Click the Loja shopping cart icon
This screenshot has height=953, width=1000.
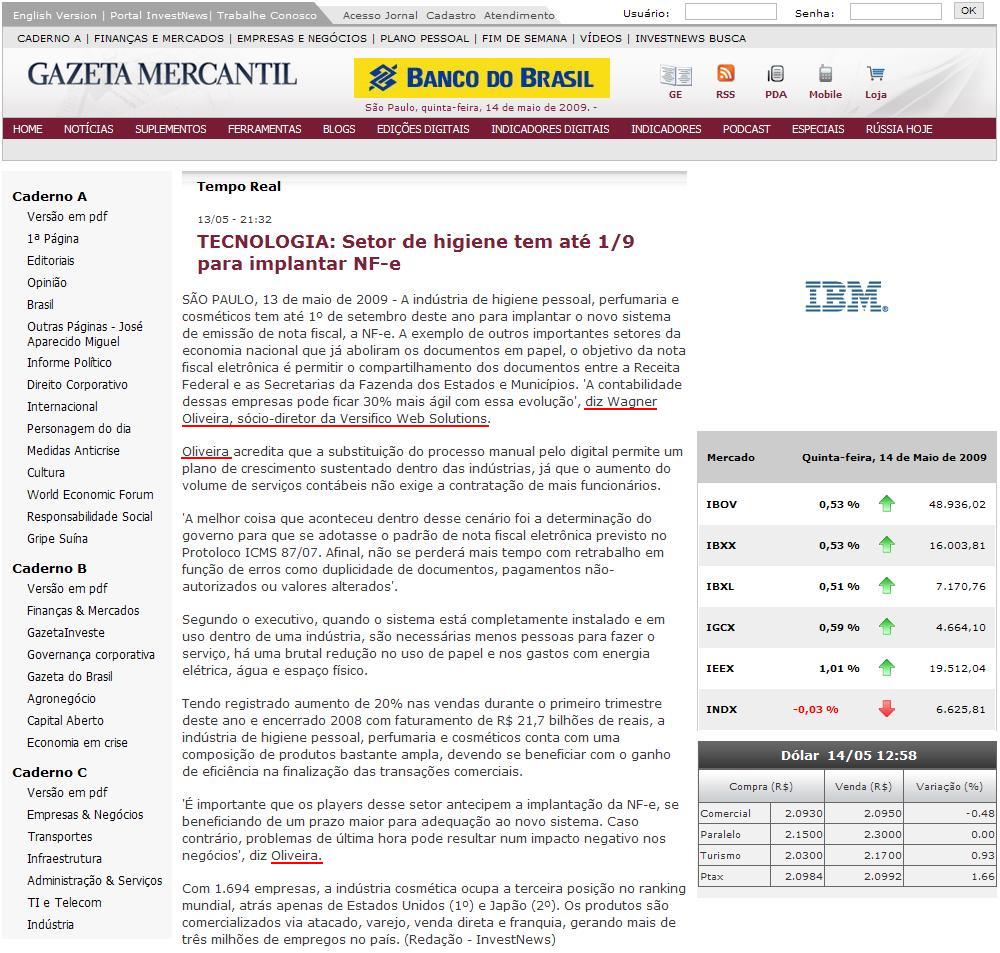point(875,74)
